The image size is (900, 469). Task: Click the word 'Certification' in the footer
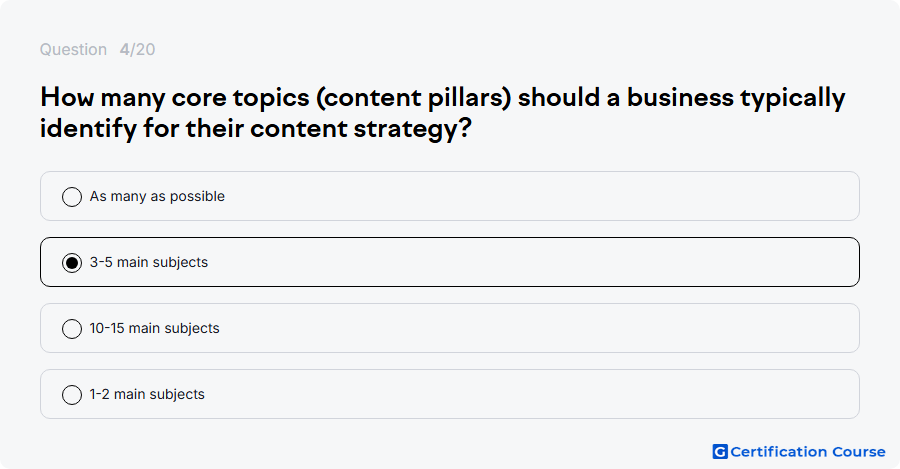(x=779, y=452)
